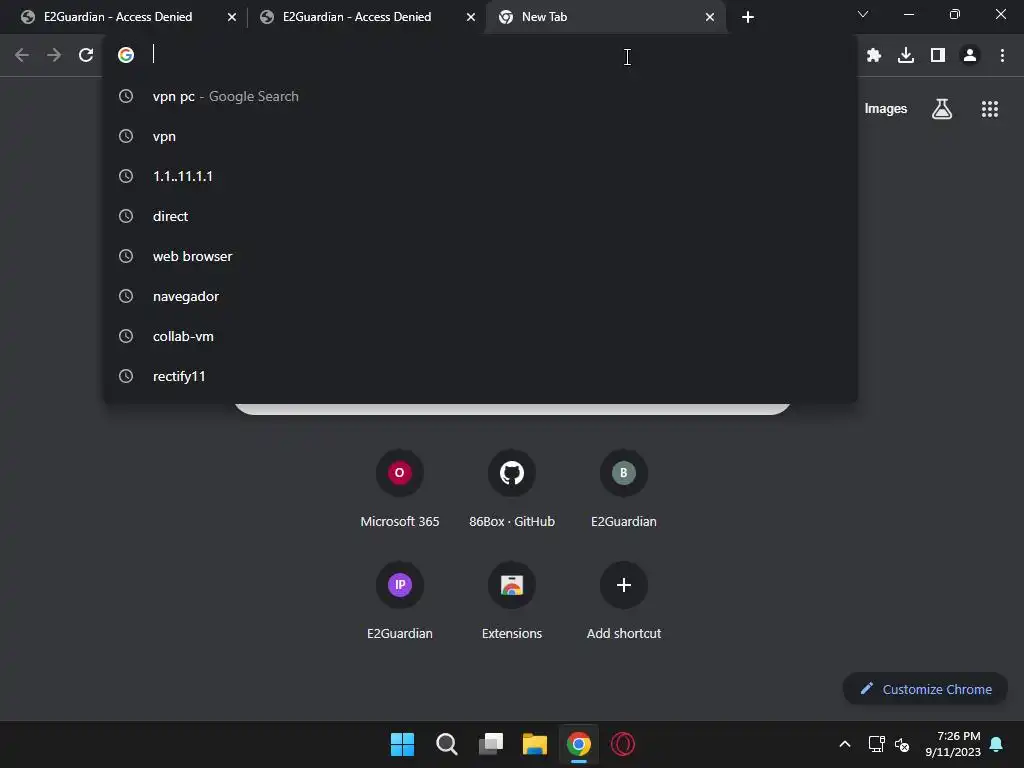
Task: Click the Add shortcut plus tile
Action: click(624, 600)
